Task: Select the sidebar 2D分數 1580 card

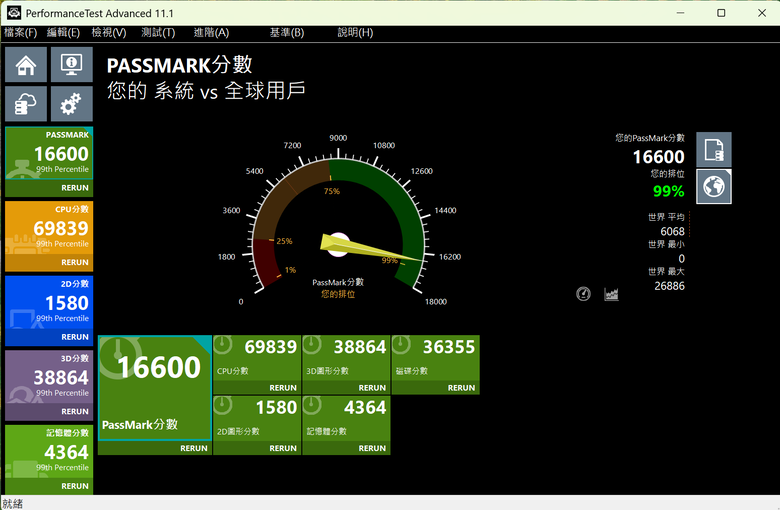Action: click(x=49, y=303)
